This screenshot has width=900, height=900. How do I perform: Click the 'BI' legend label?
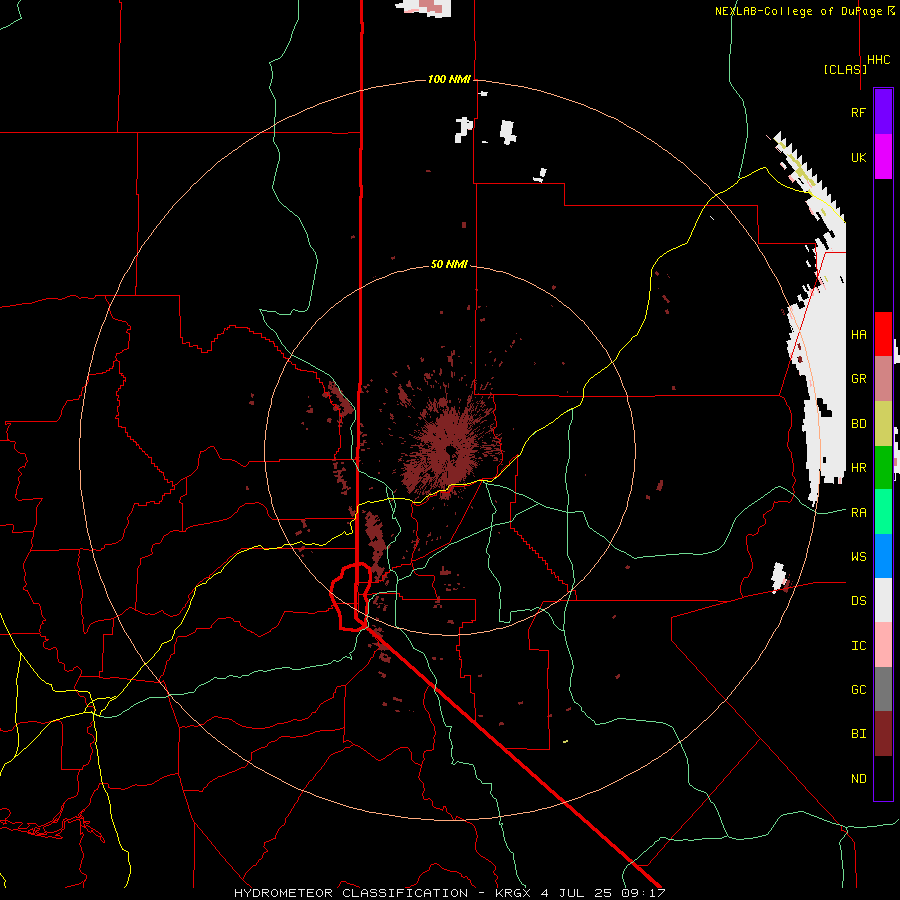(x=858, y=734)
